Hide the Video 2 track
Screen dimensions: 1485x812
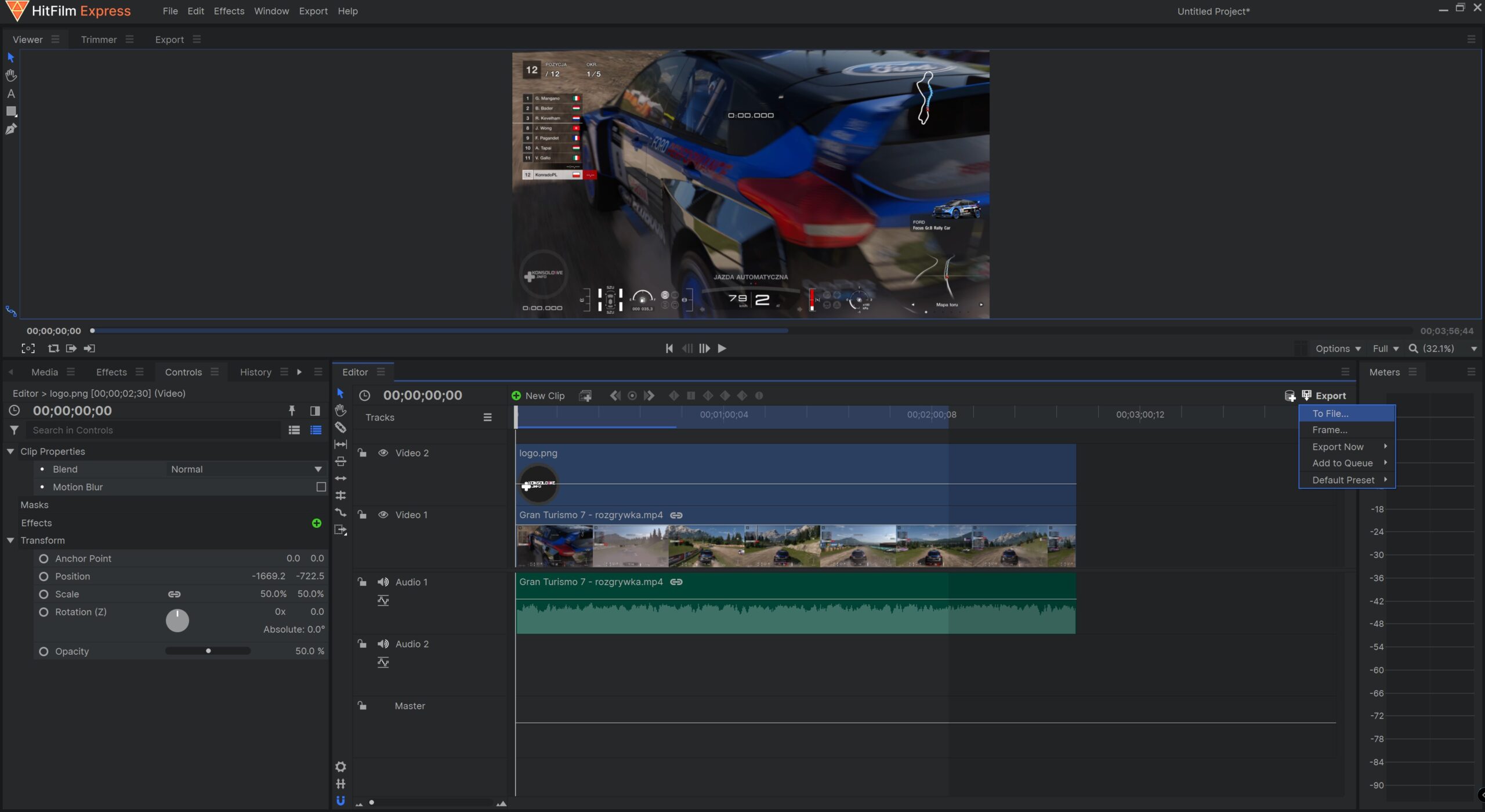[383, 453]
